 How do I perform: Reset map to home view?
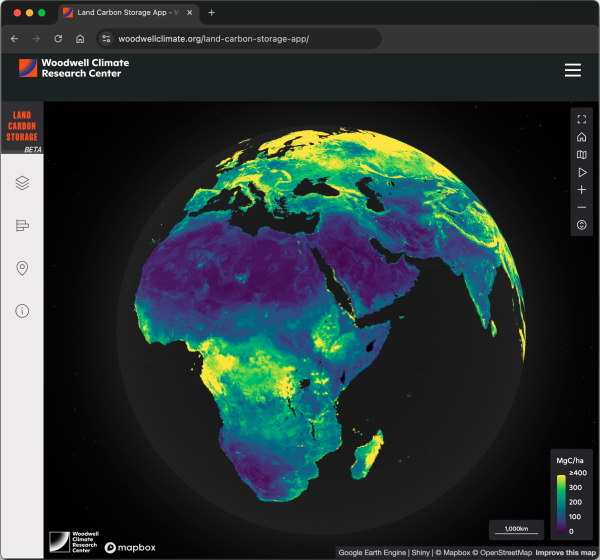[582, 137]
